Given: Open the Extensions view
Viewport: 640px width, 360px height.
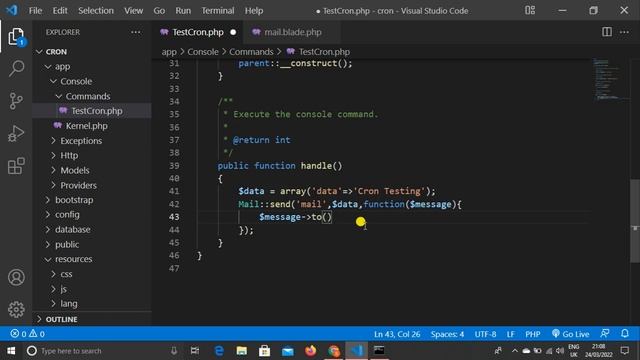Looking at the screenshot, I should (16, 166).
